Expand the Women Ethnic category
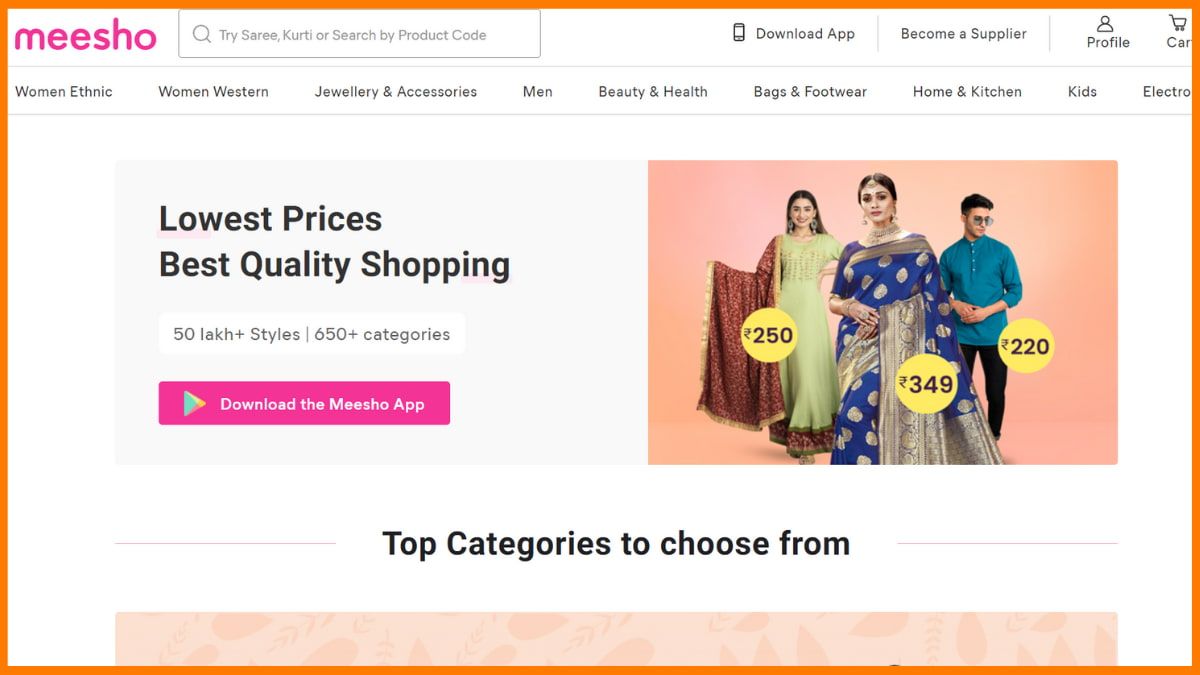The image size is (1200, 675). [64, 91]
